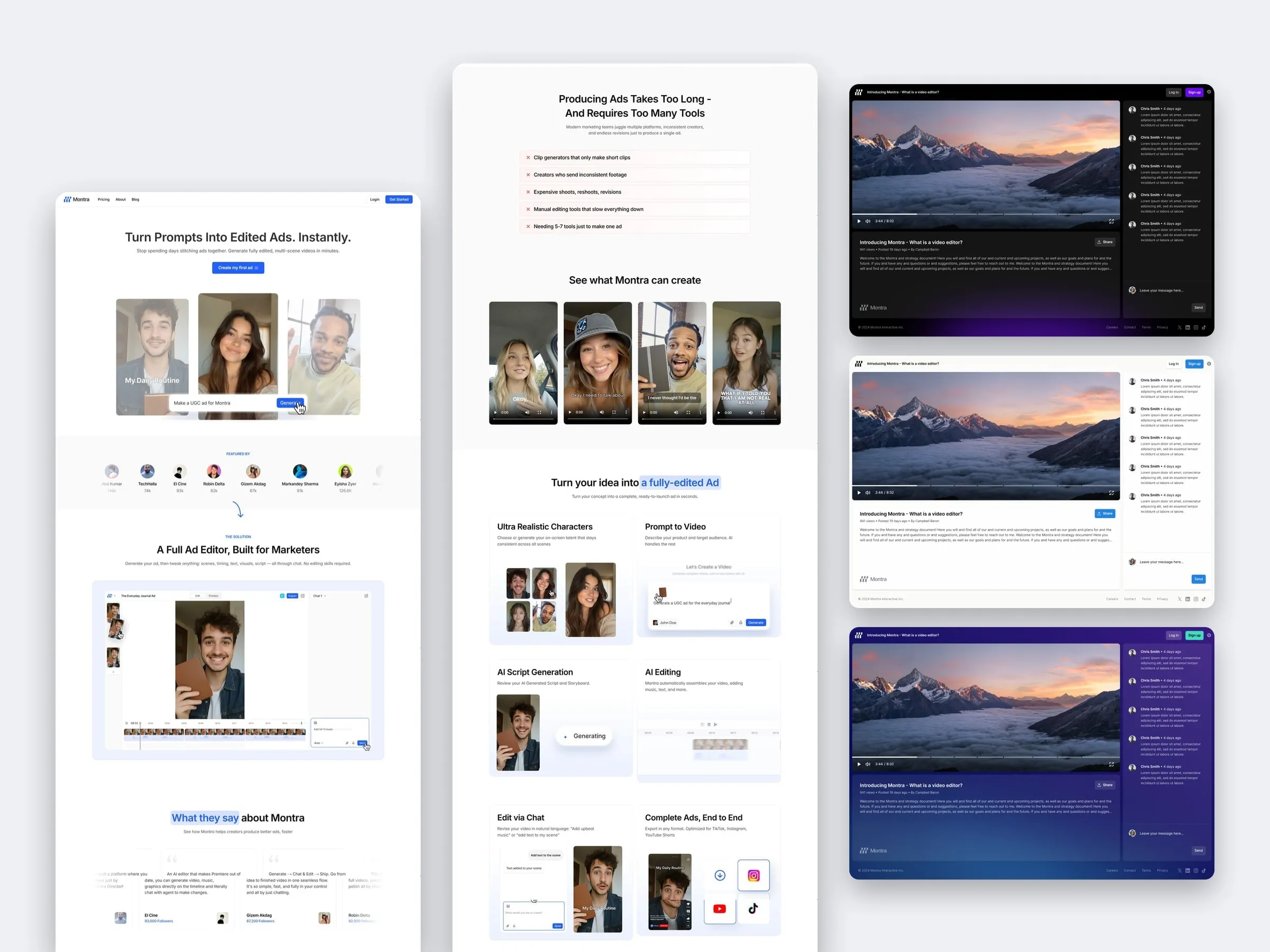
Task: Click the Get Started button
Action: (x=399, y=200)
